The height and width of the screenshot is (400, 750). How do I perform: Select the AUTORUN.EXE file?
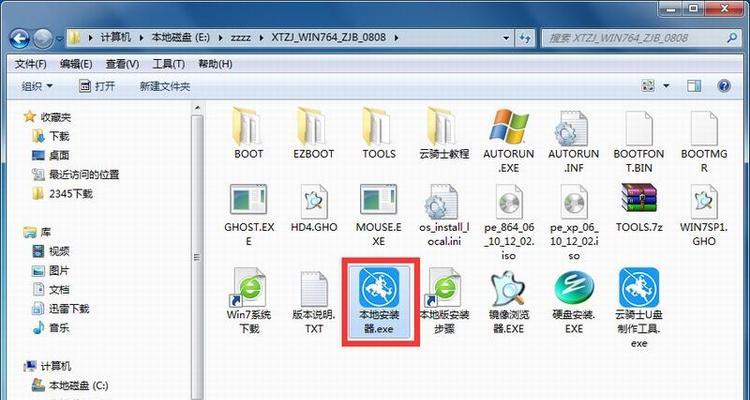508,140
